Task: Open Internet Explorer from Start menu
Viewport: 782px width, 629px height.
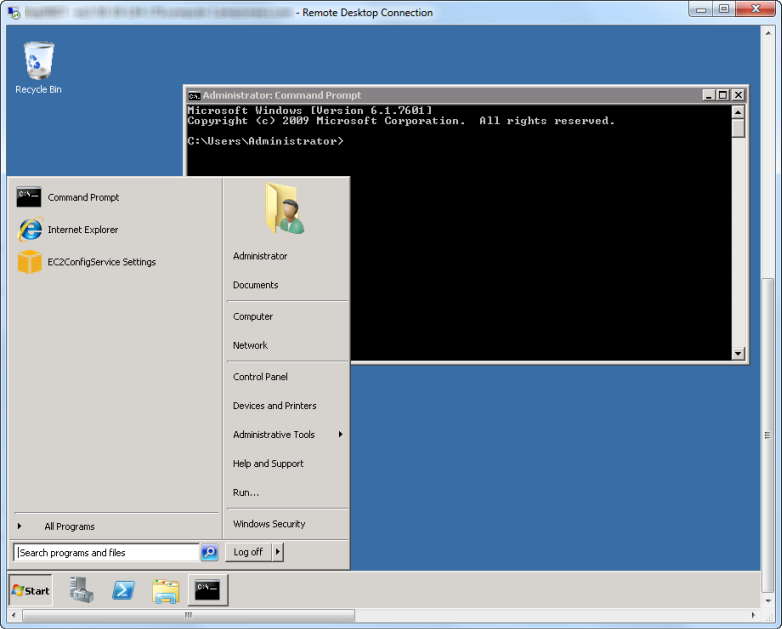Action: coord(82,230)
